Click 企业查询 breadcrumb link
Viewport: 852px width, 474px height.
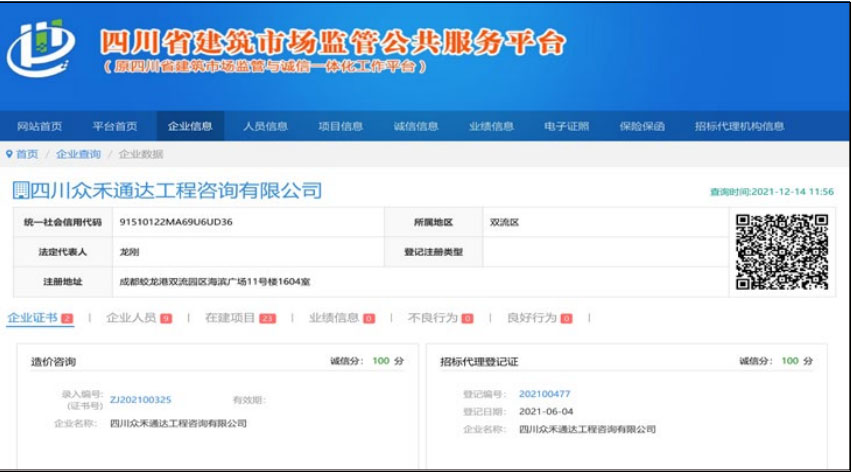78,154
